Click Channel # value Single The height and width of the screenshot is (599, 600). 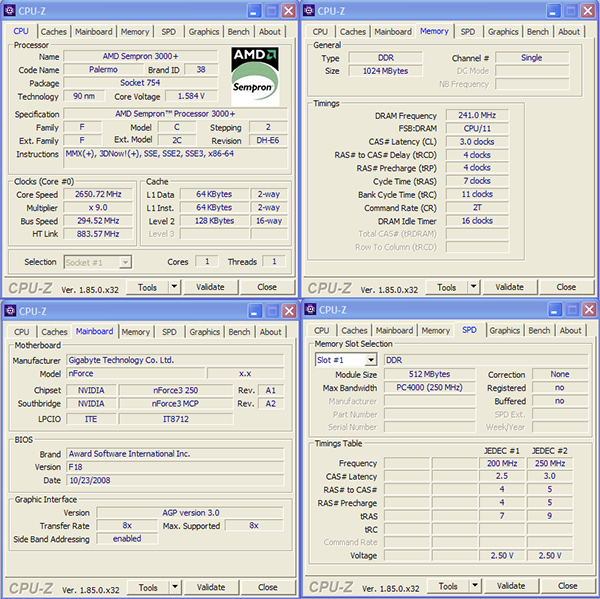coord(532,58)
